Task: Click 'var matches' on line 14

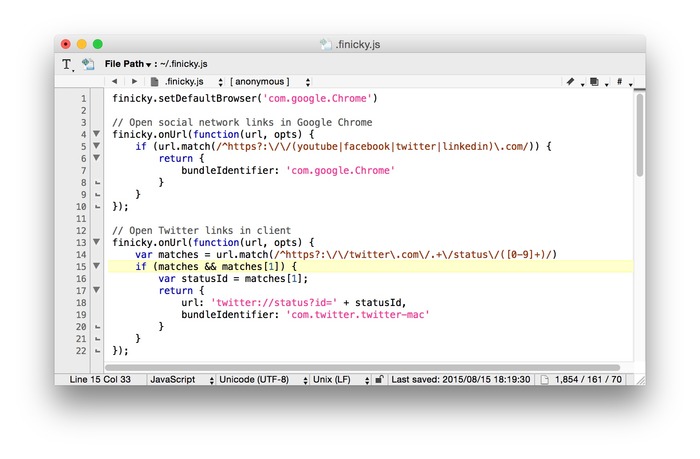Action: coord(167,255)
